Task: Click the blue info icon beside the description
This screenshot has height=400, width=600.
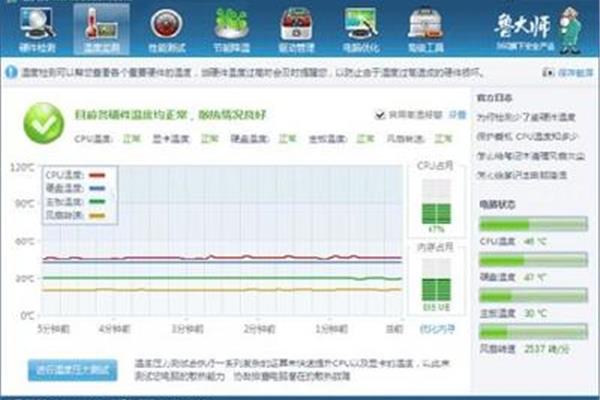Action: coord(11,72)
